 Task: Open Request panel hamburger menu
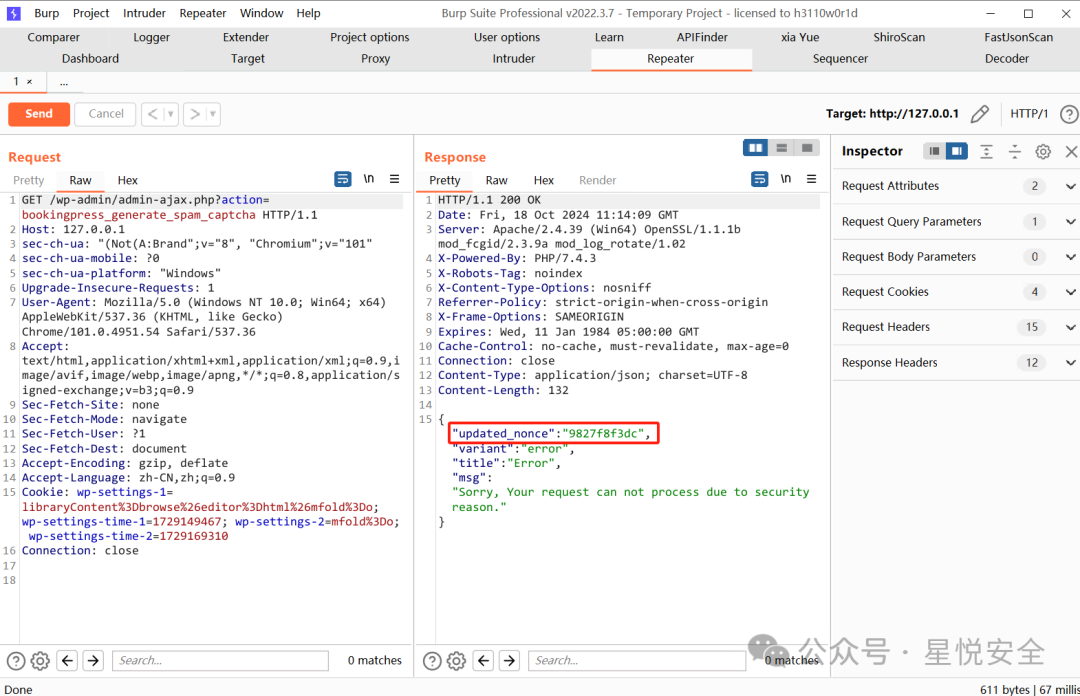(x=395, y=179)
